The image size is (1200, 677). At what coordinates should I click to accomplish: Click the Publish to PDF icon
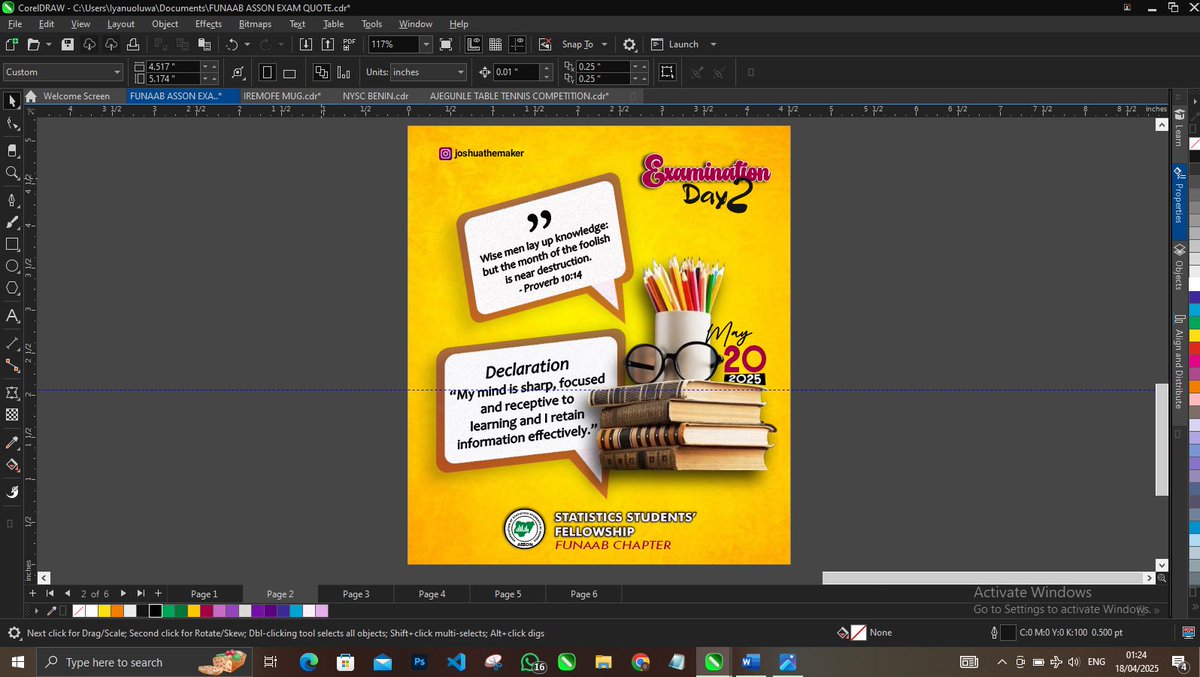click(x=349, y=44)
